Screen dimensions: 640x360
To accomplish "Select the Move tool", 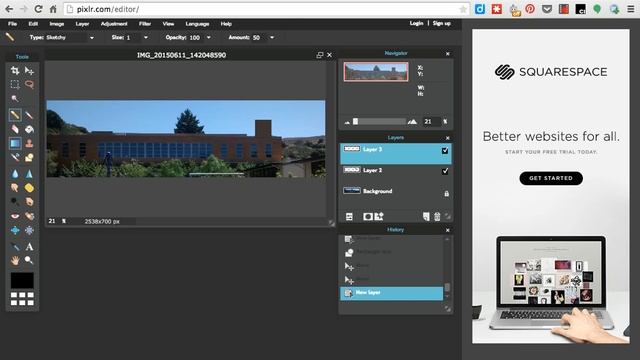I will click(x=29, y=71).
